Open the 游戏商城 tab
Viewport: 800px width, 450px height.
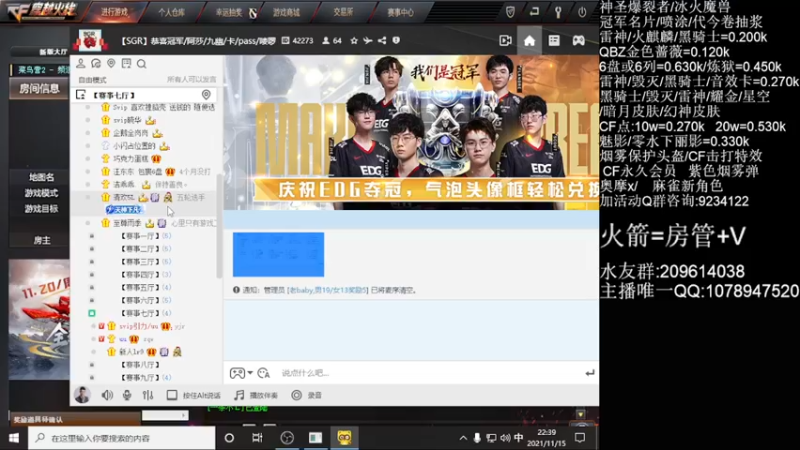(286, 12)
